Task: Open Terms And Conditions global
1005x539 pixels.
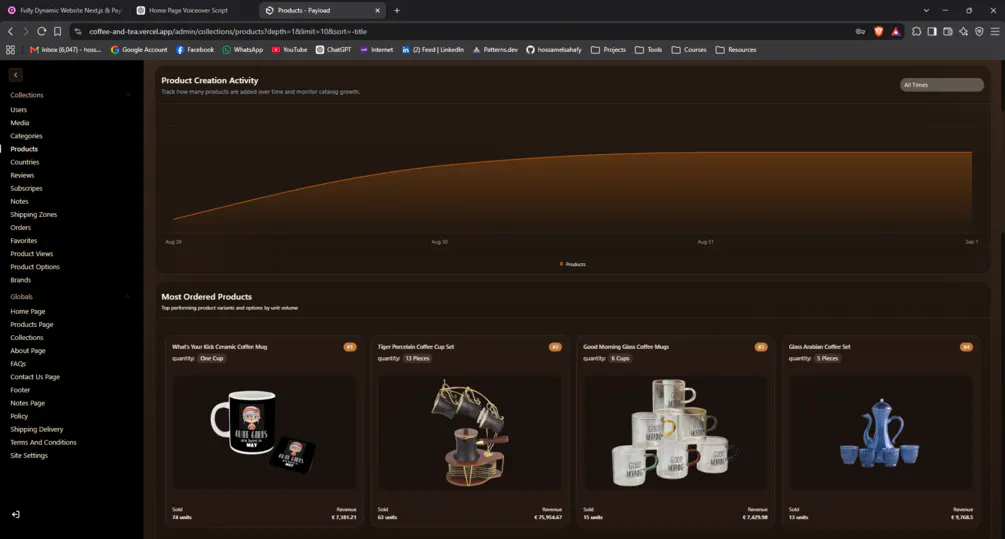Action: [43, 442]
